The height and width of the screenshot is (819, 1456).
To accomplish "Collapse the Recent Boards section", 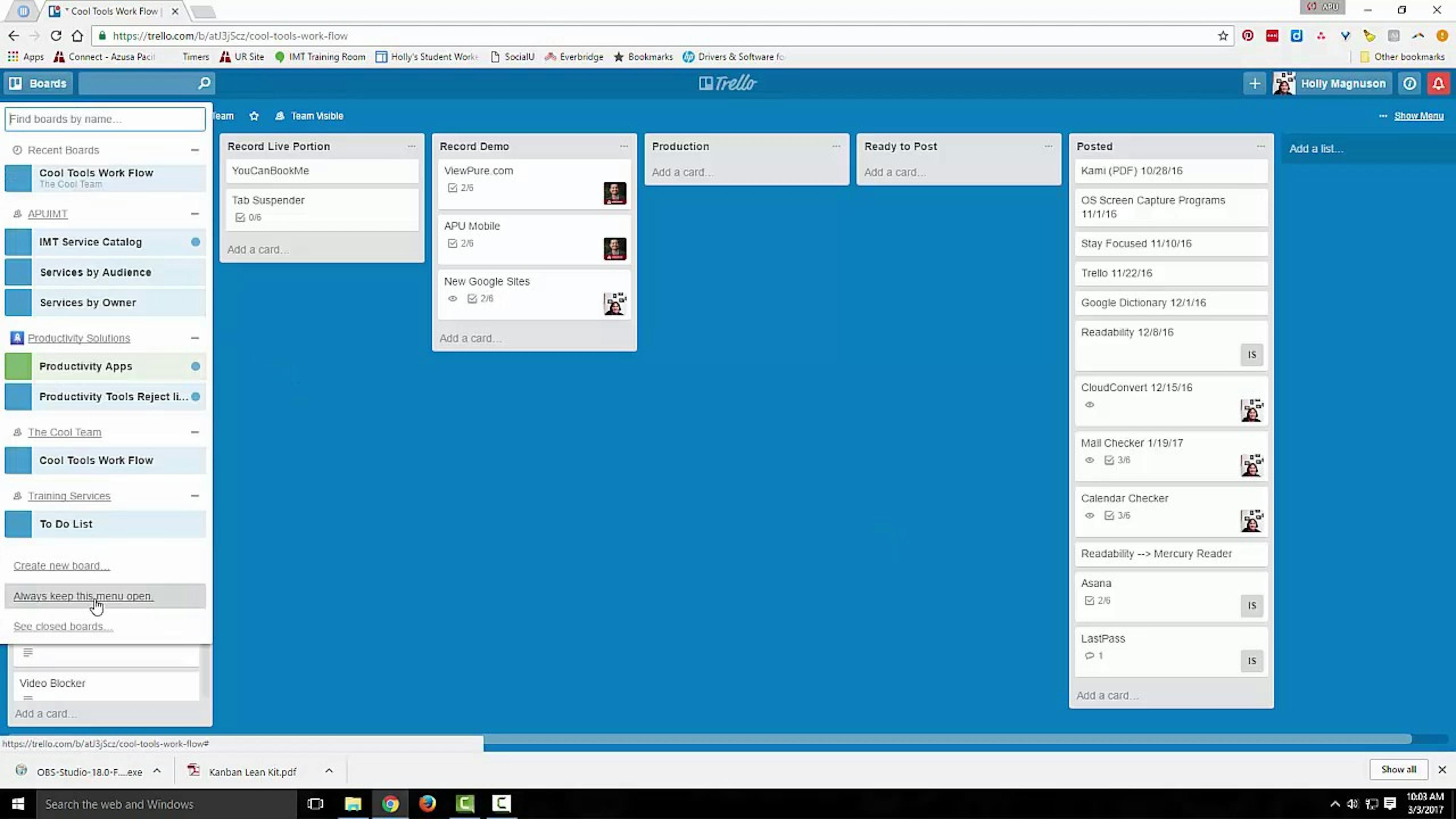I will point(195,151).
